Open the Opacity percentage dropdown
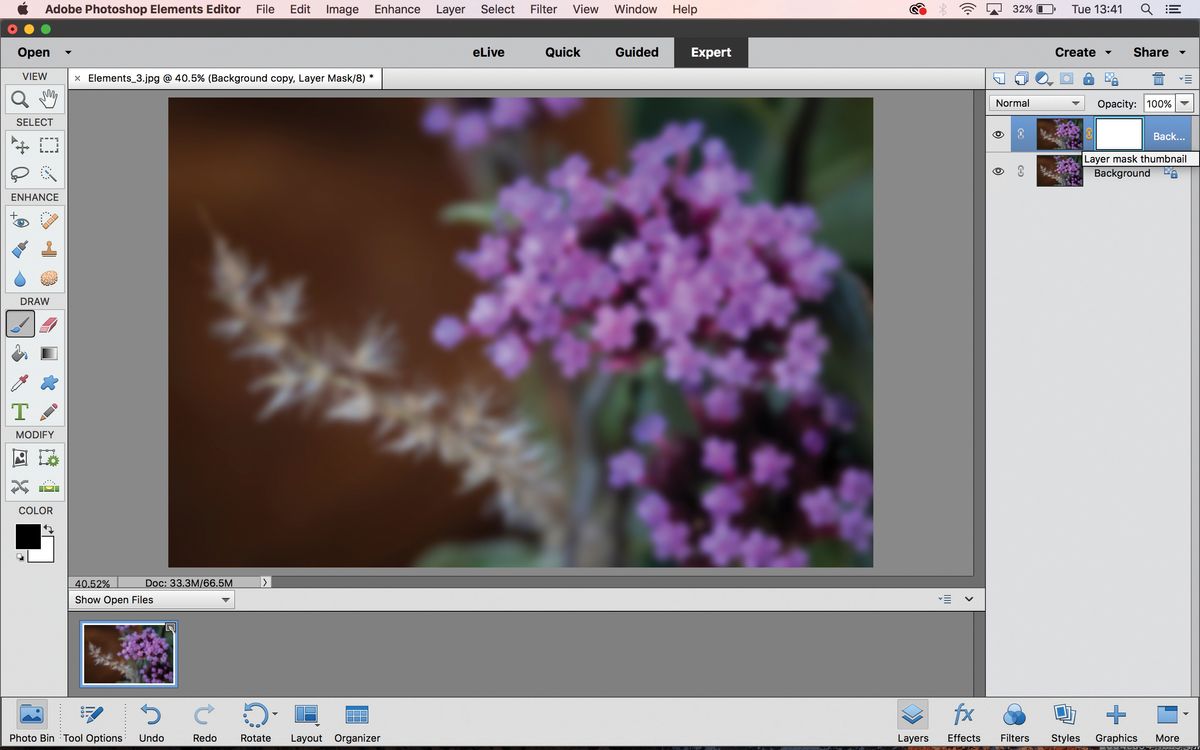Viewport: 1200px width, 750px height. coord(1183,102)
